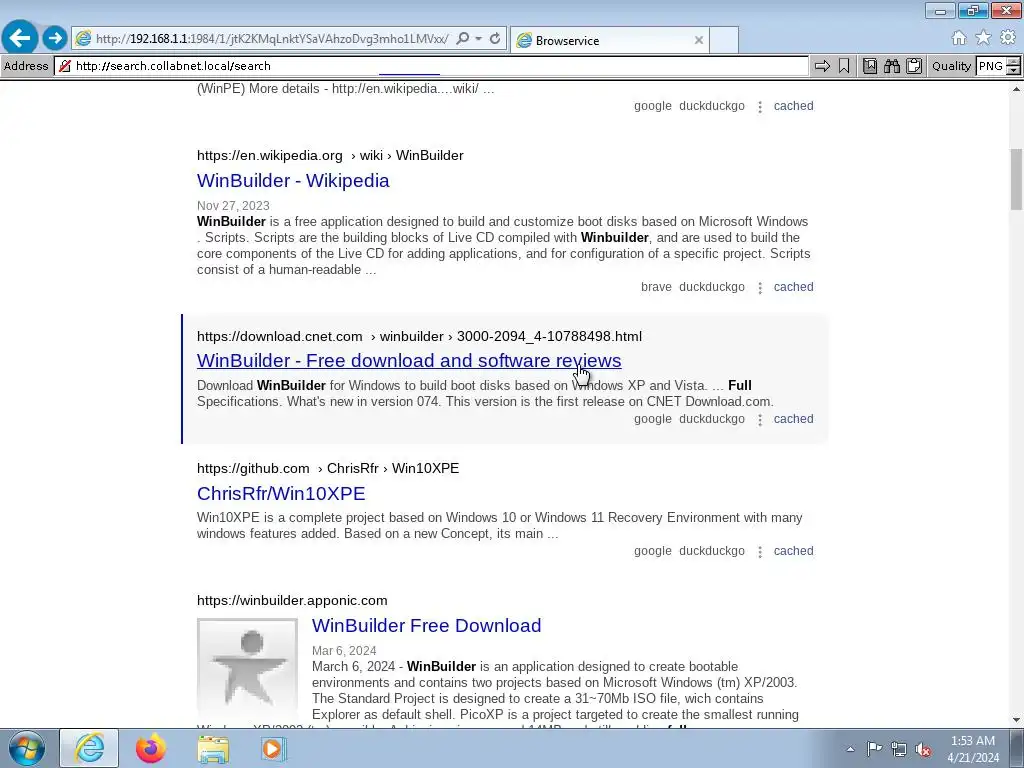Viewport: 1024px width, 768px height.
Task: Click the Nov 27, 2023 date text
Action: (233, 206)
